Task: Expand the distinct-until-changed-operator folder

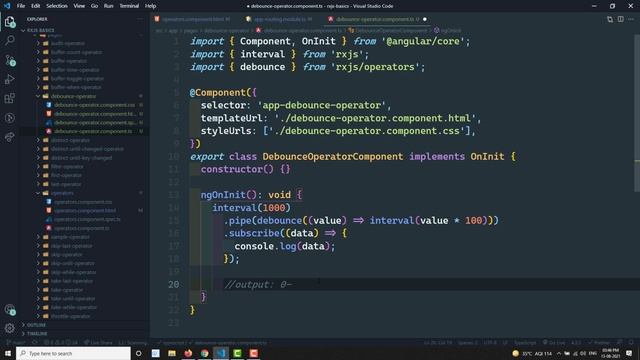Action: [x=87, y=149]
